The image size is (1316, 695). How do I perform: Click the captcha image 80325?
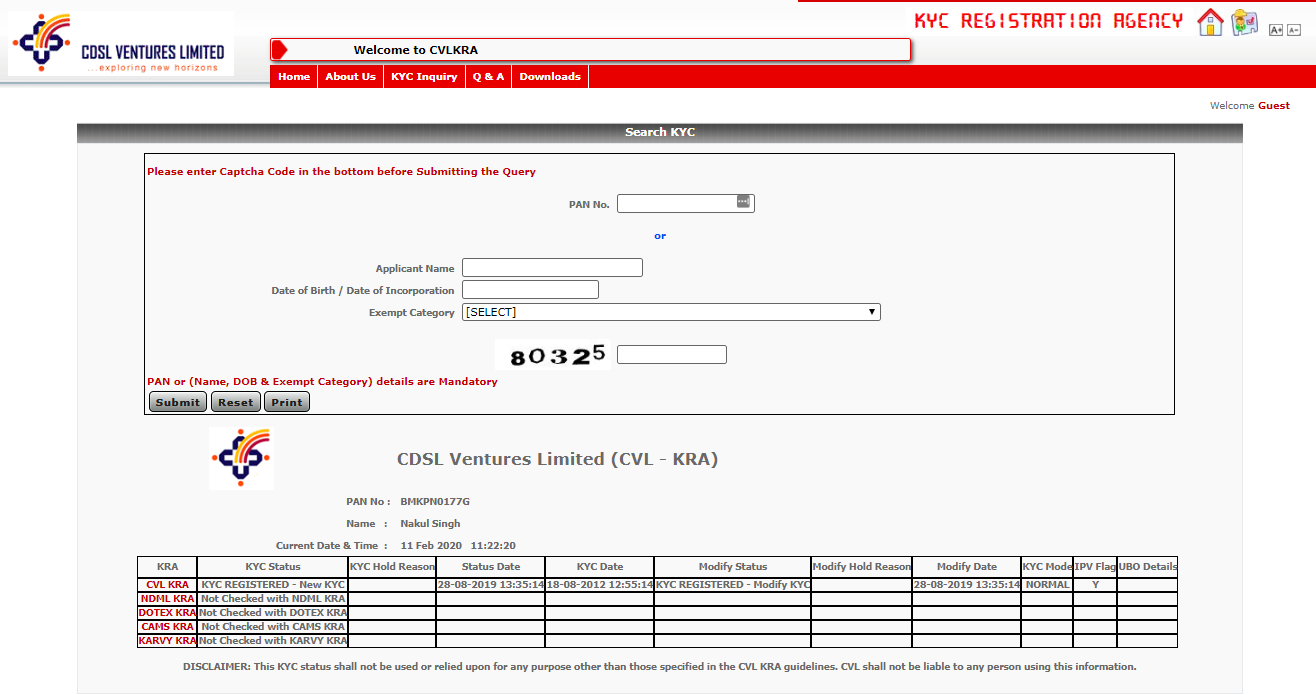point(553,355)
